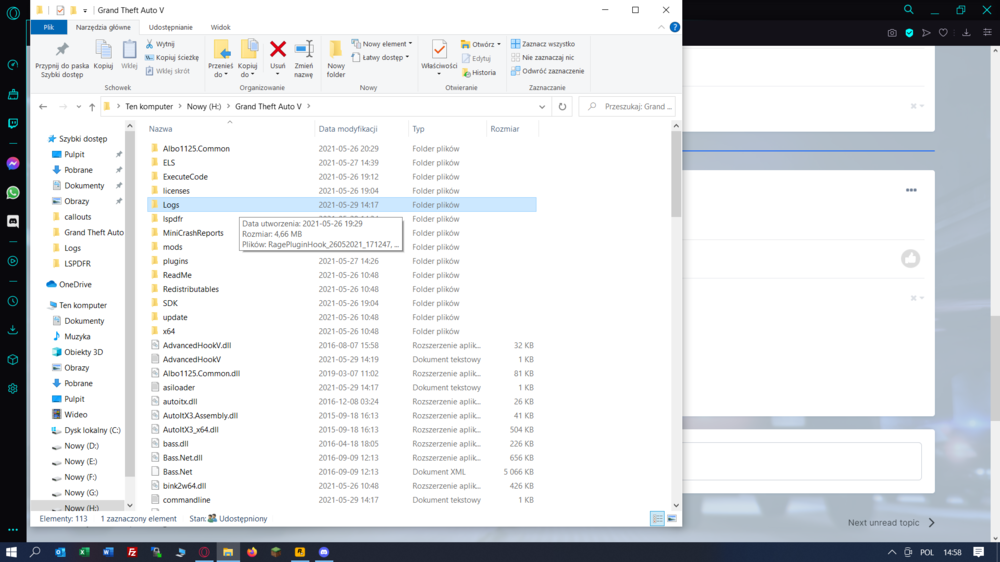Open Excel from taskbar

pyautogui.click(x=84, y=552)
